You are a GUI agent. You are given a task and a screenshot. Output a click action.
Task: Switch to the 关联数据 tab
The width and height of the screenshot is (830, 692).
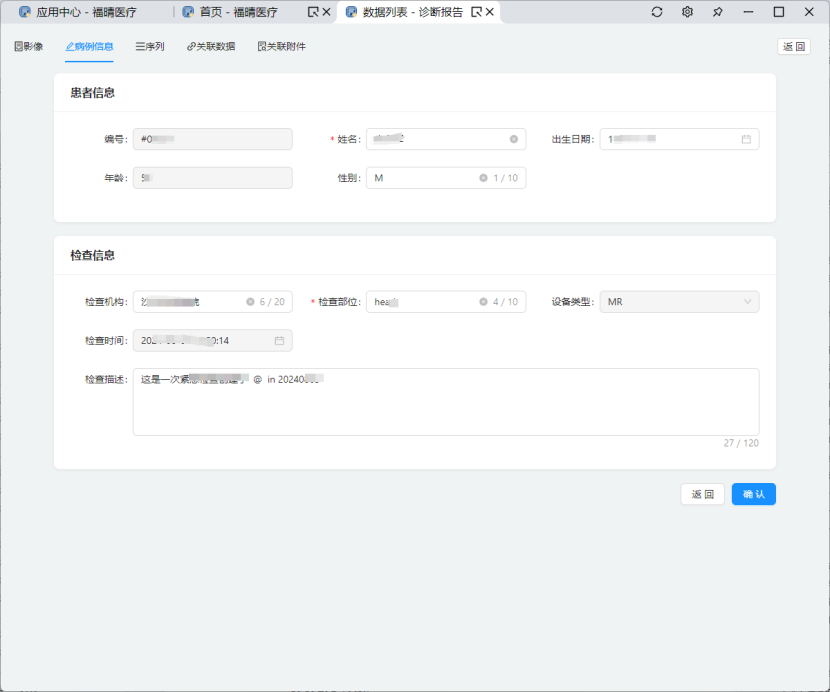coord(211,46)
